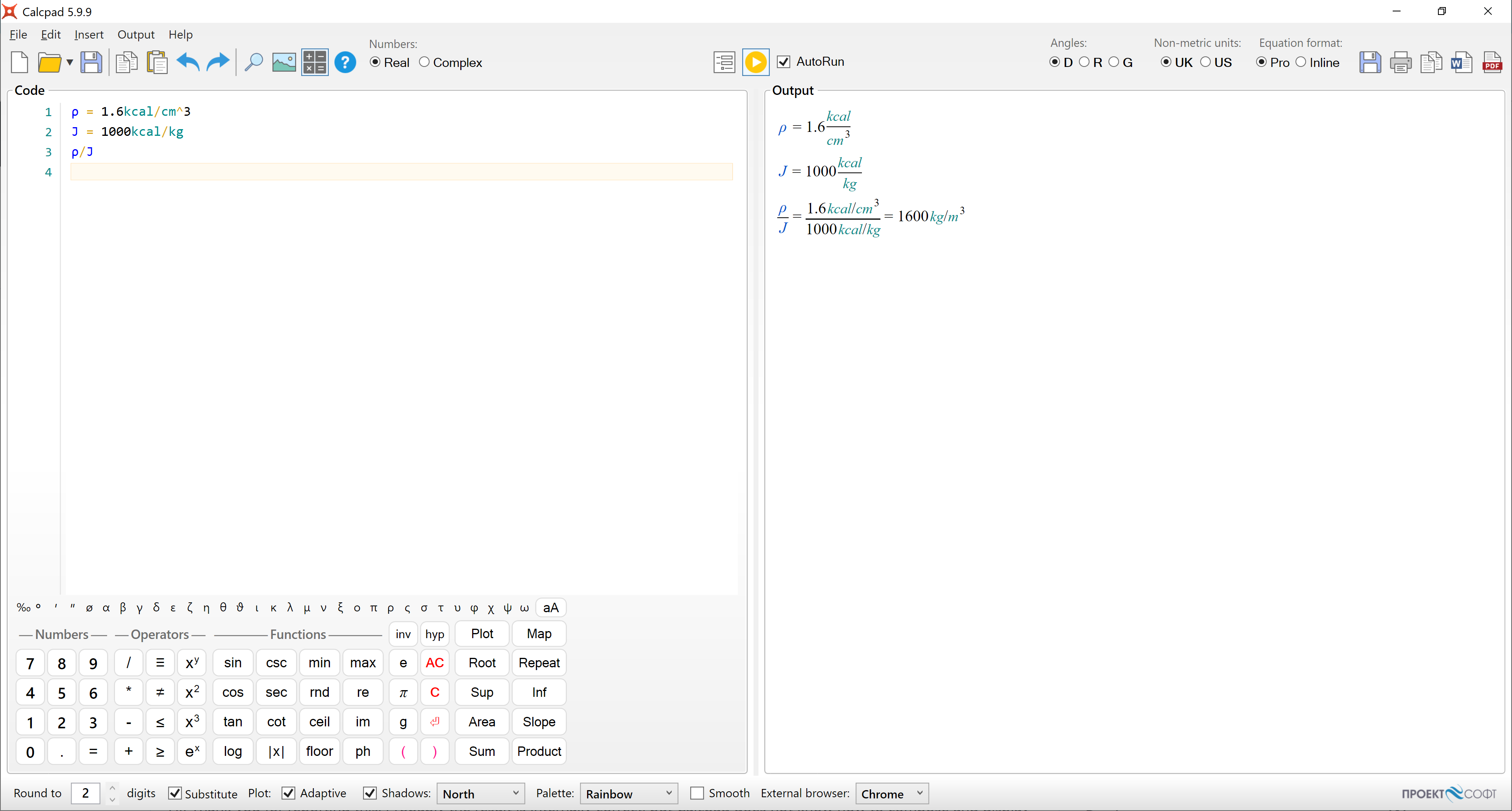Create a new file

tap(19, 62)
